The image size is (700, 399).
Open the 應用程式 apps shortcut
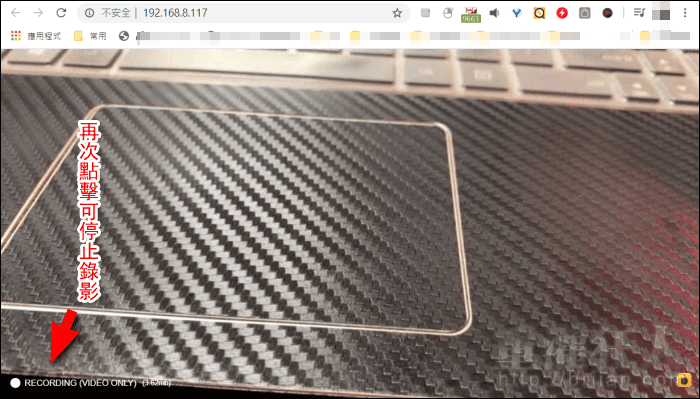pyautogui.click(x=36, y=36)
